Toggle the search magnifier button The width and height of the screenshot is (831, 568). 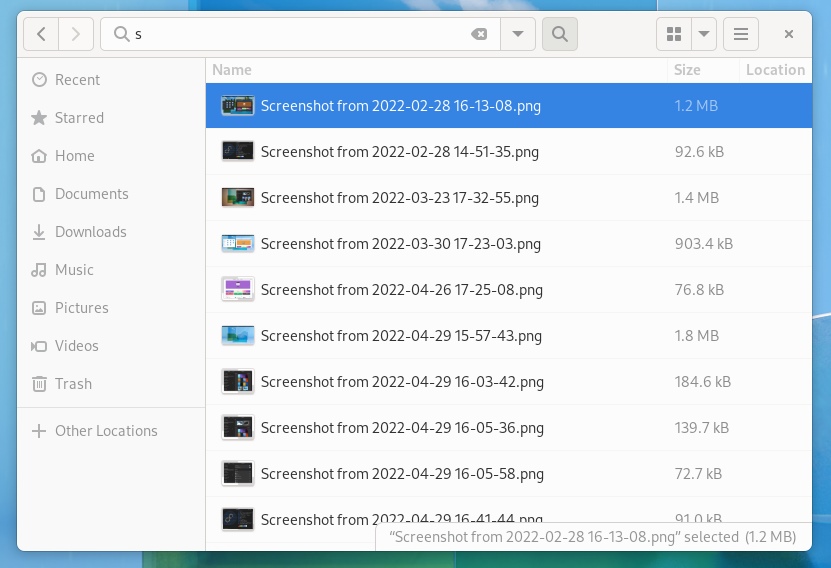(559, 34)
